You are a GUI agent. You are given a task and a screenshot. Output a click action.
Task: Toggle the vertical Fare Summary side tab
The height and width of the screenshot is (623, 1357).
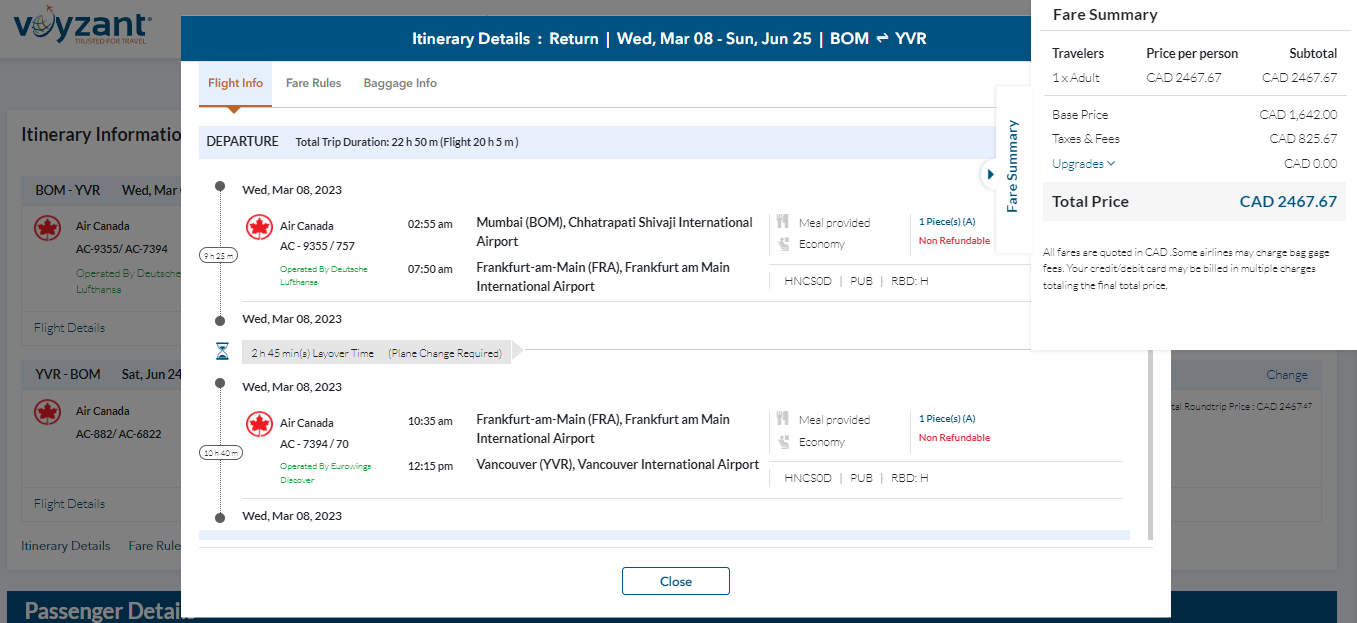pos(1012,167)
